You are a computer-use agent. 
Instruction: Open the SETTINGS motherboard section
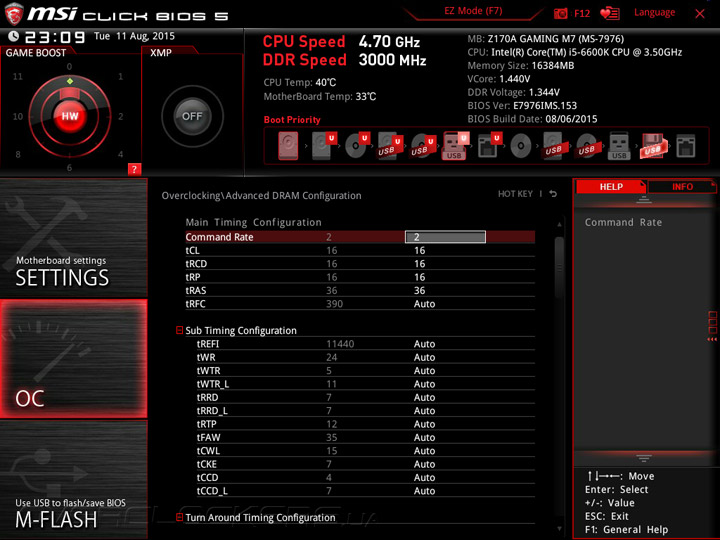73,238
